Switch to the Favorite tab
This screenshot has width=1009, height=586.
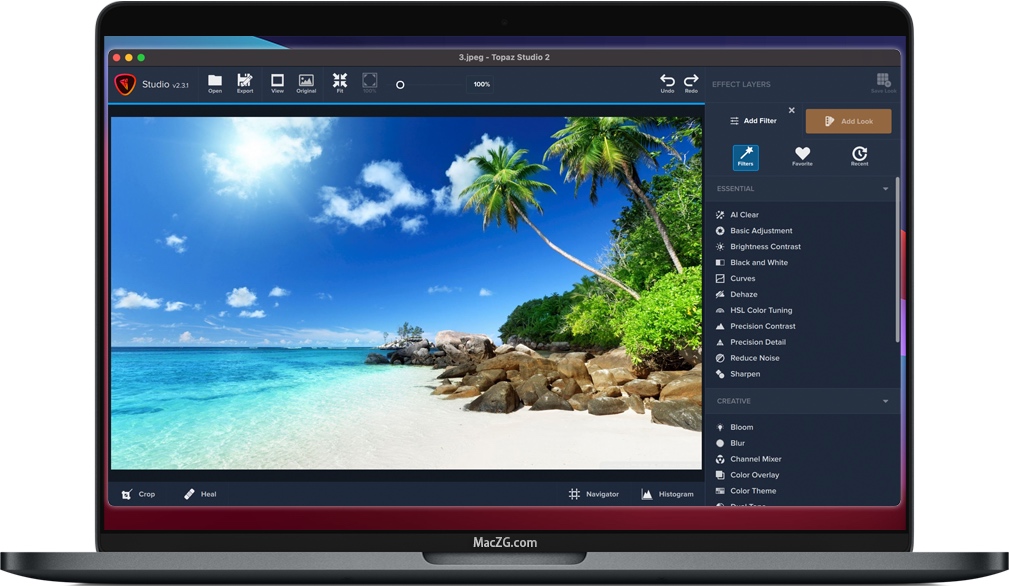(802, 155)
